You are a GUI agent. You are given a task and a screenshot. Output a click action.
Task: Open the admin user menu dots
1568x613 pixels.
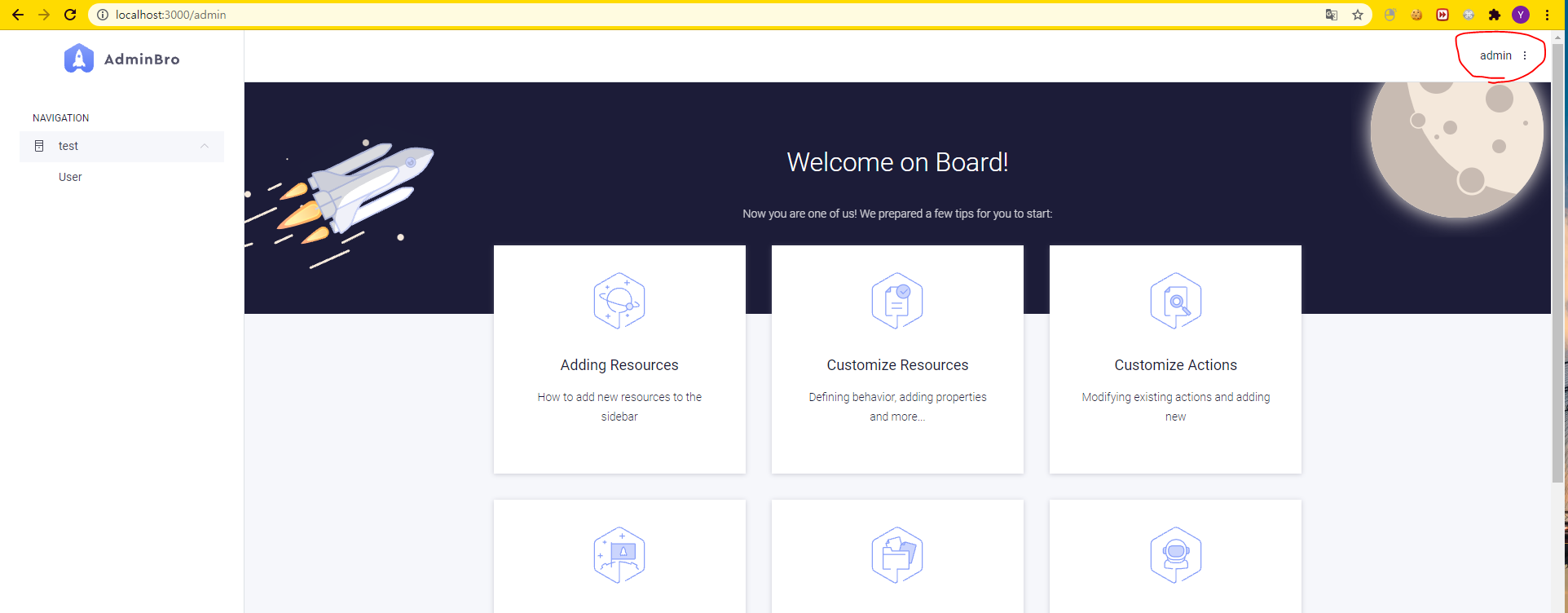(1525, 55)
